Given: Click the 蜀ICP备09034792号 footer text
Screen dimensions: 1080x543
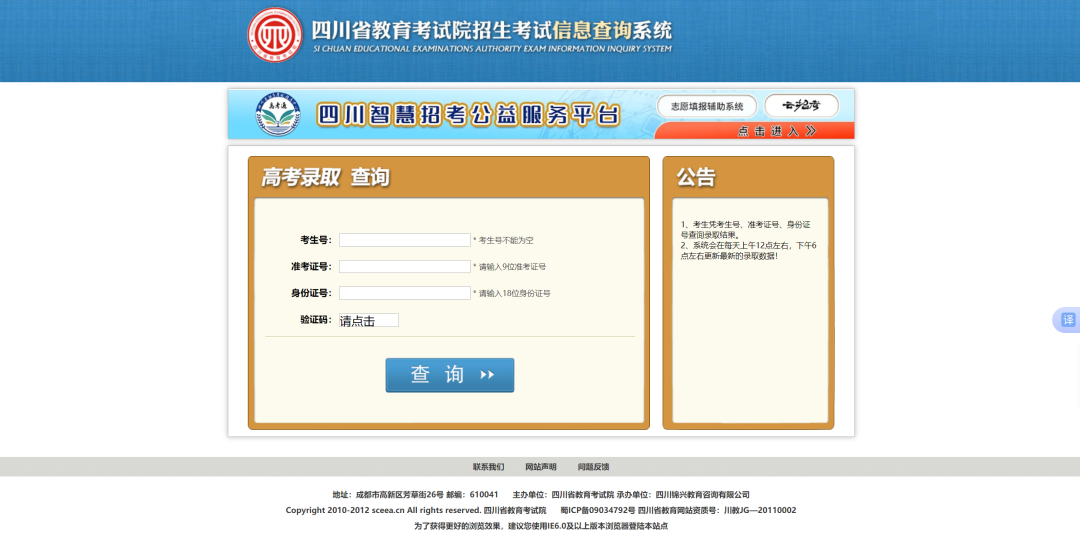Looking at the screenshot, I should pos(598,511).
